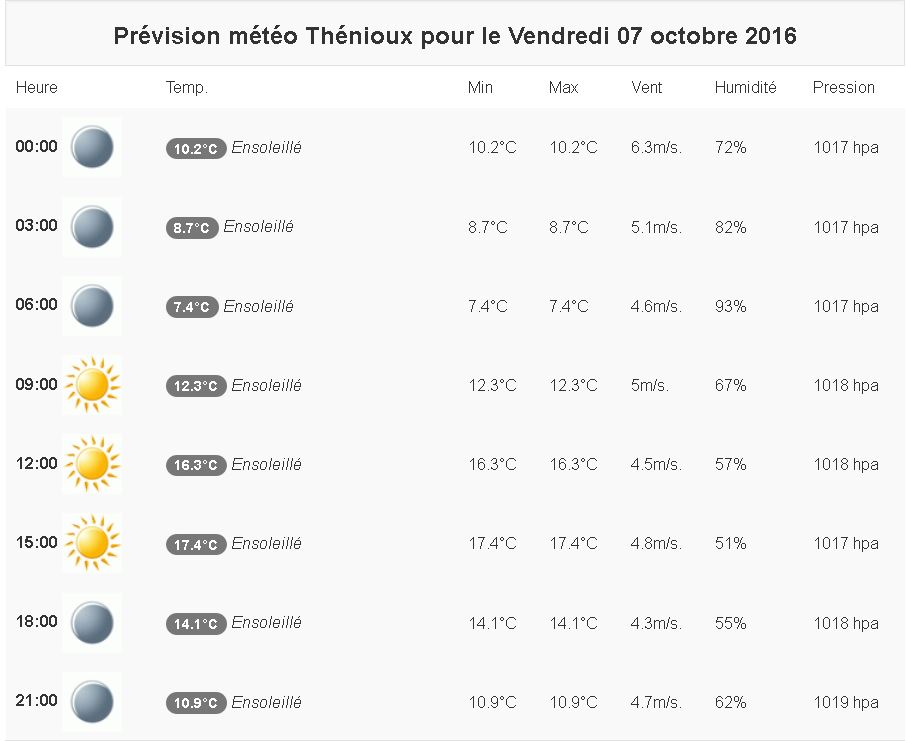Click the Humidité column header

(x=745, y=88)
